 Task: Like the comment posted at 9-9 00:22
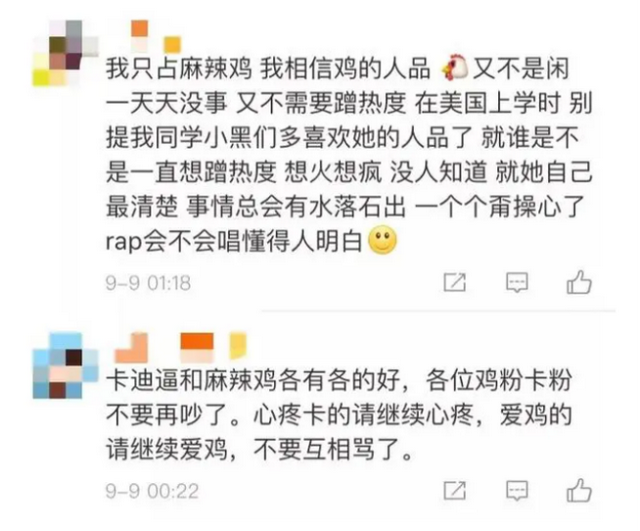[x=579, y=490]
